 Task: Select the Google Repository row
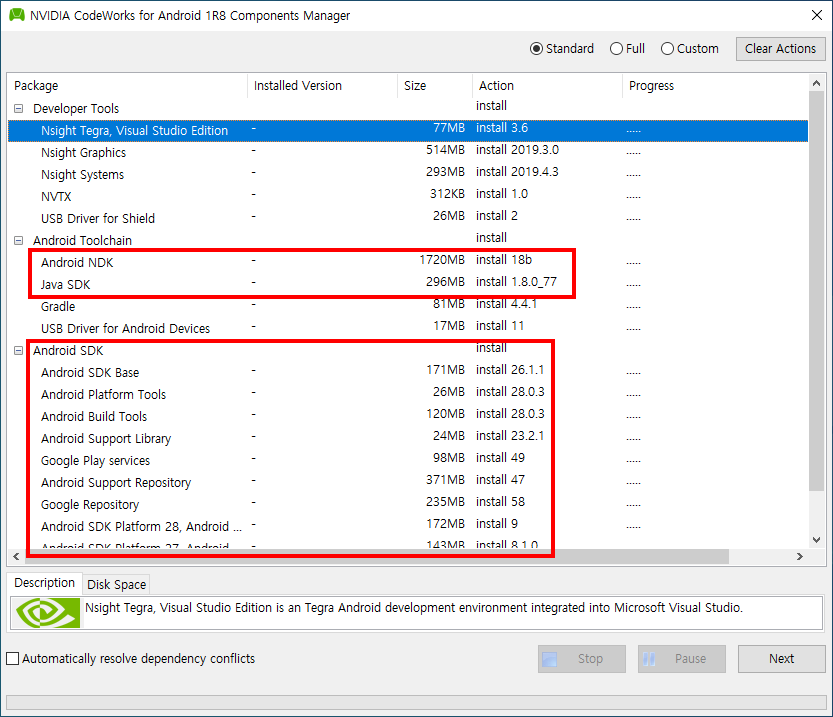(x=408, y=505)
